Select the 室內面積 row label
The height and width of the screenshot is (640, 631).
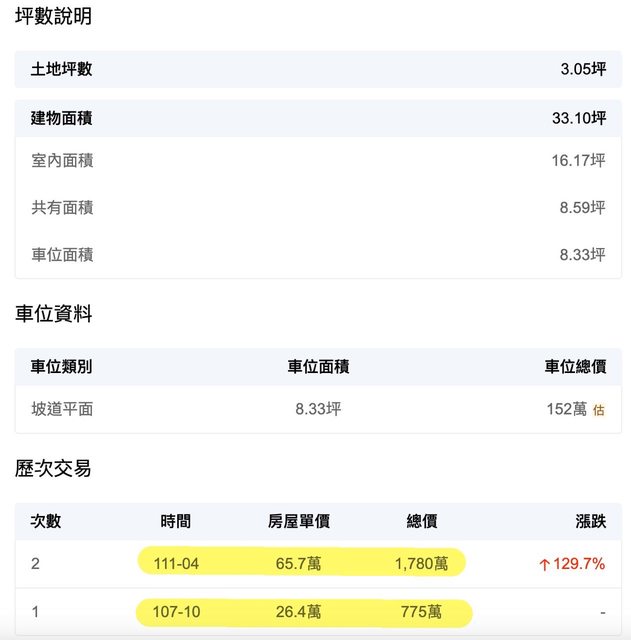pos(62,160)
